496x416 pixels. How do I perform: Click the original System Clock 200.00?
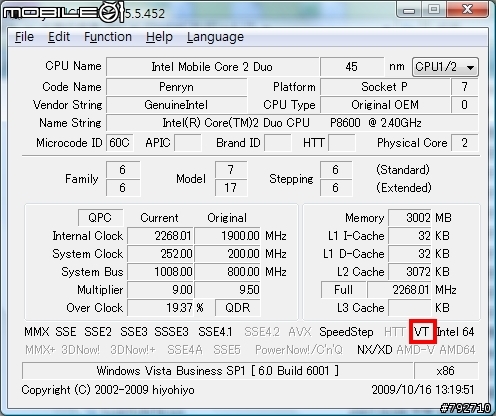point(228,254)
